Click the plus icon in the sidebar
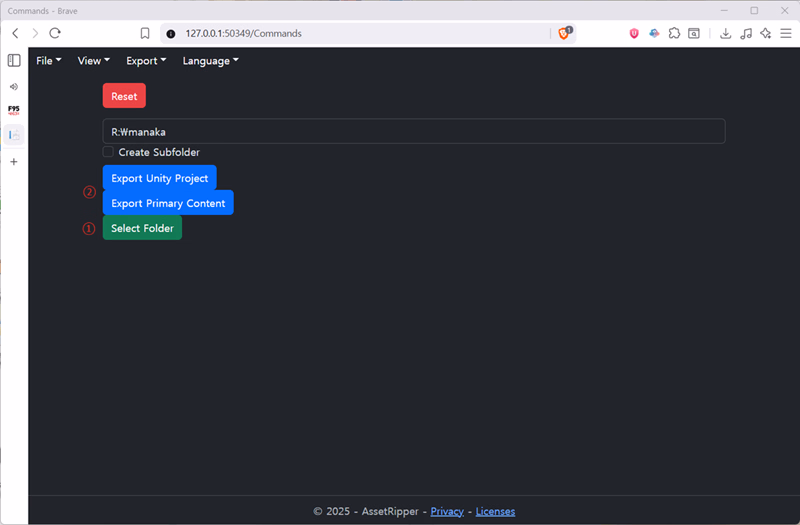 point(14,161)
